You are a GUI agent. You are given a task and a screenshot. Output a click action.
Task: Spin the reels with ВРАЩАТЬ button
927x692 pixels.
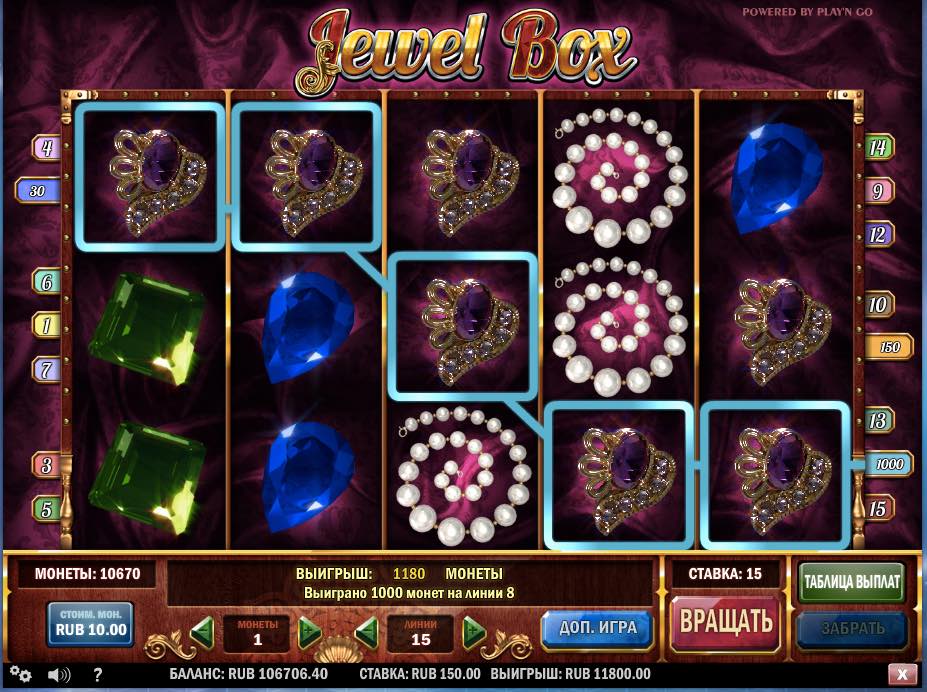(x=725, y=622)
